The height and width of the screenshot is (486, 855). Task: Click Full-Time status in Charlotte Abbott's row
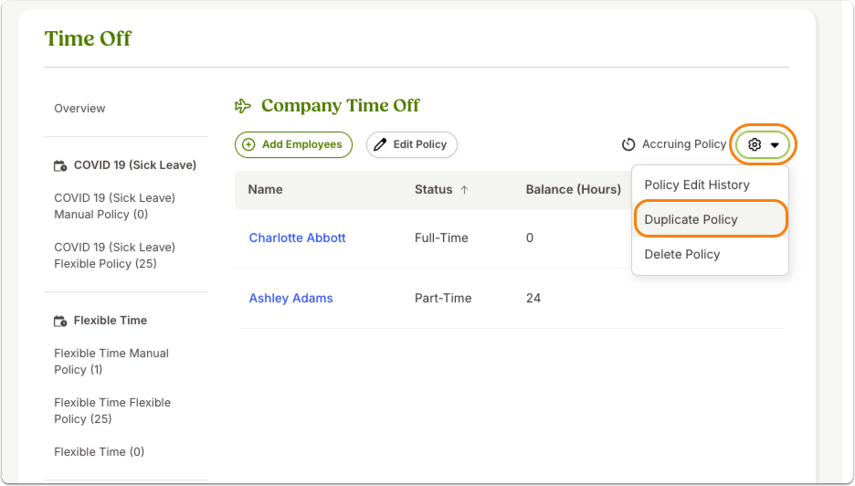click(x=441, y=238)
